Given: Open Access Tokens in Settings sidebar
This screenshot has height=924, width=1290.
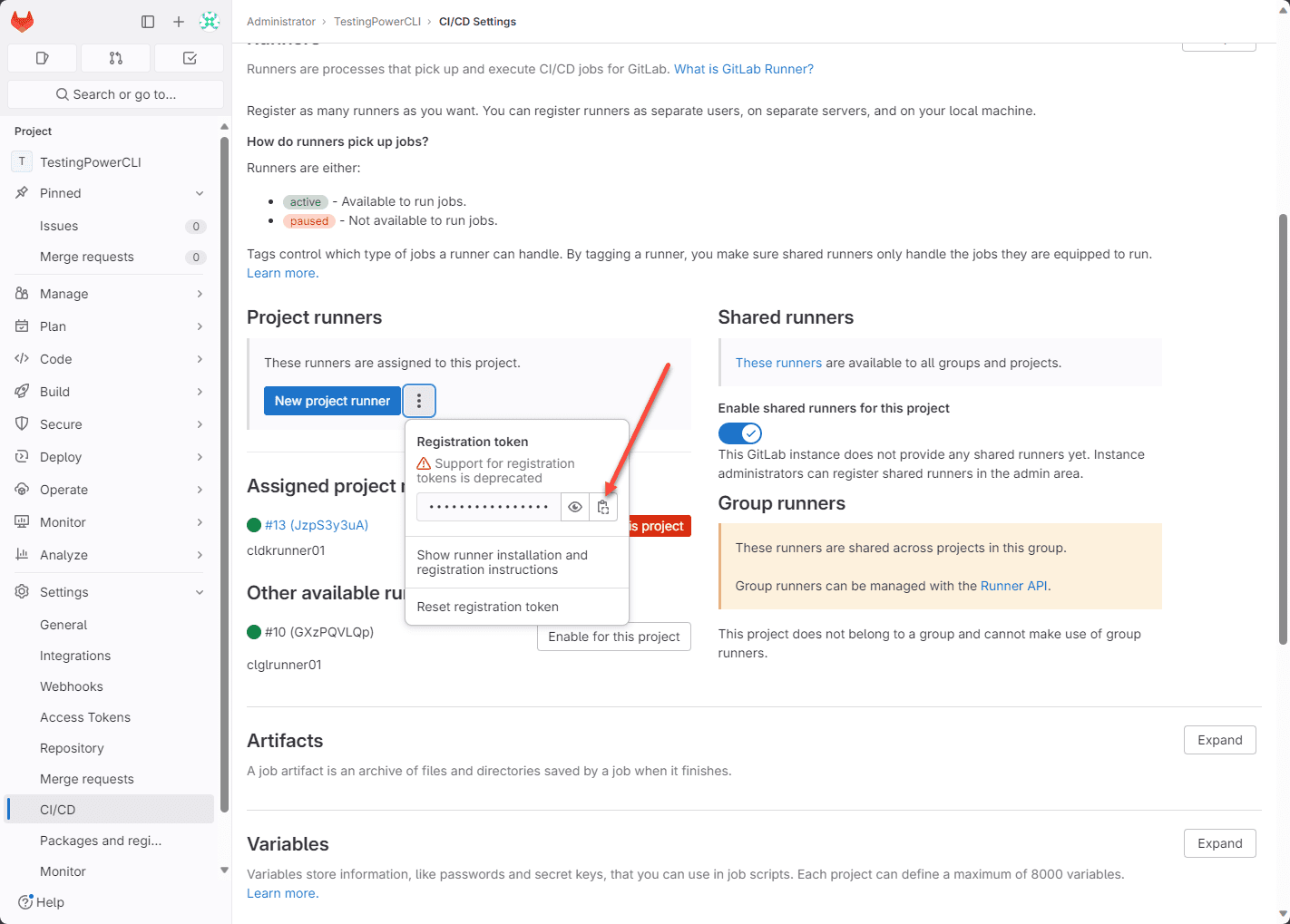Looking at the screenshot, I should (85, 717).
